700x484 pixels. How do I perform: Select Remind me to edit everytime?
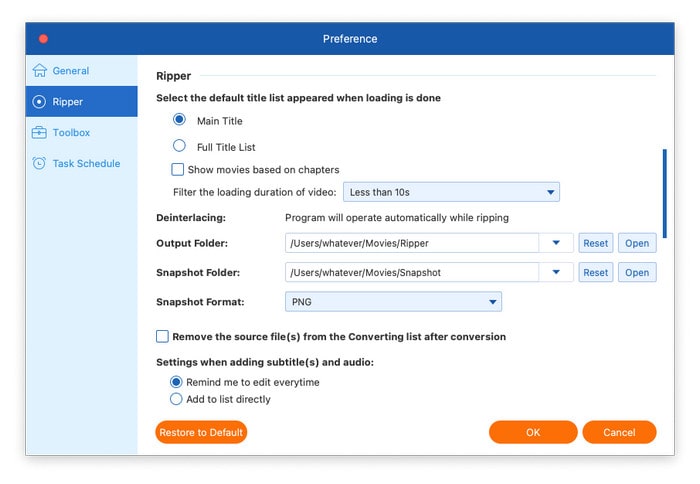(177, 382)
